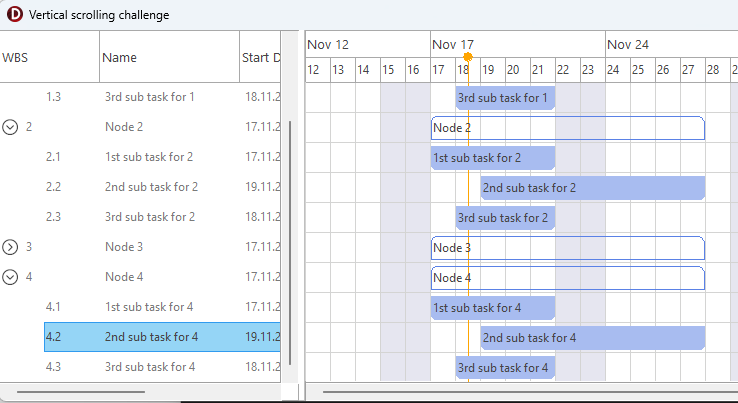Click the orange today marker on timeline
This screenshot has height=403, width=738.
pos(468,57)
